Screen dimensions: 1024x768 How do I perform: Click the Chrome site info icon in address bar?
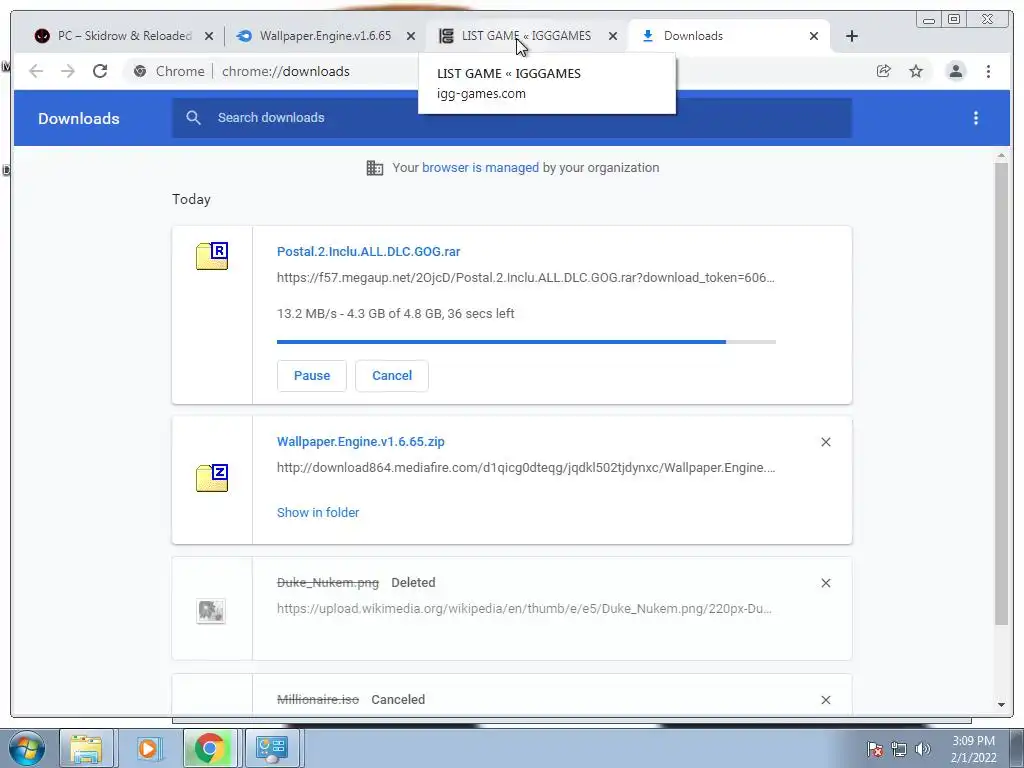point(140,71)
